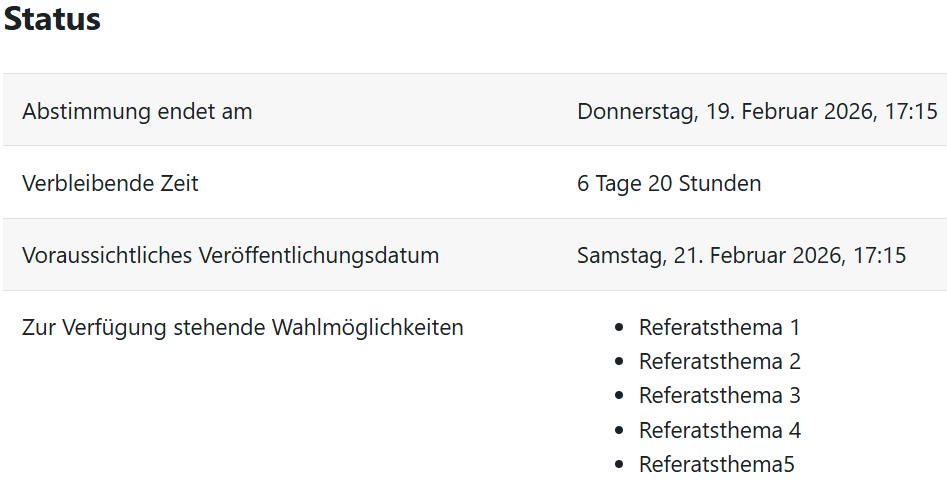Click the 'Zur Verfügung stehende Wahlmöglichkeiten' label

(242, 327)
